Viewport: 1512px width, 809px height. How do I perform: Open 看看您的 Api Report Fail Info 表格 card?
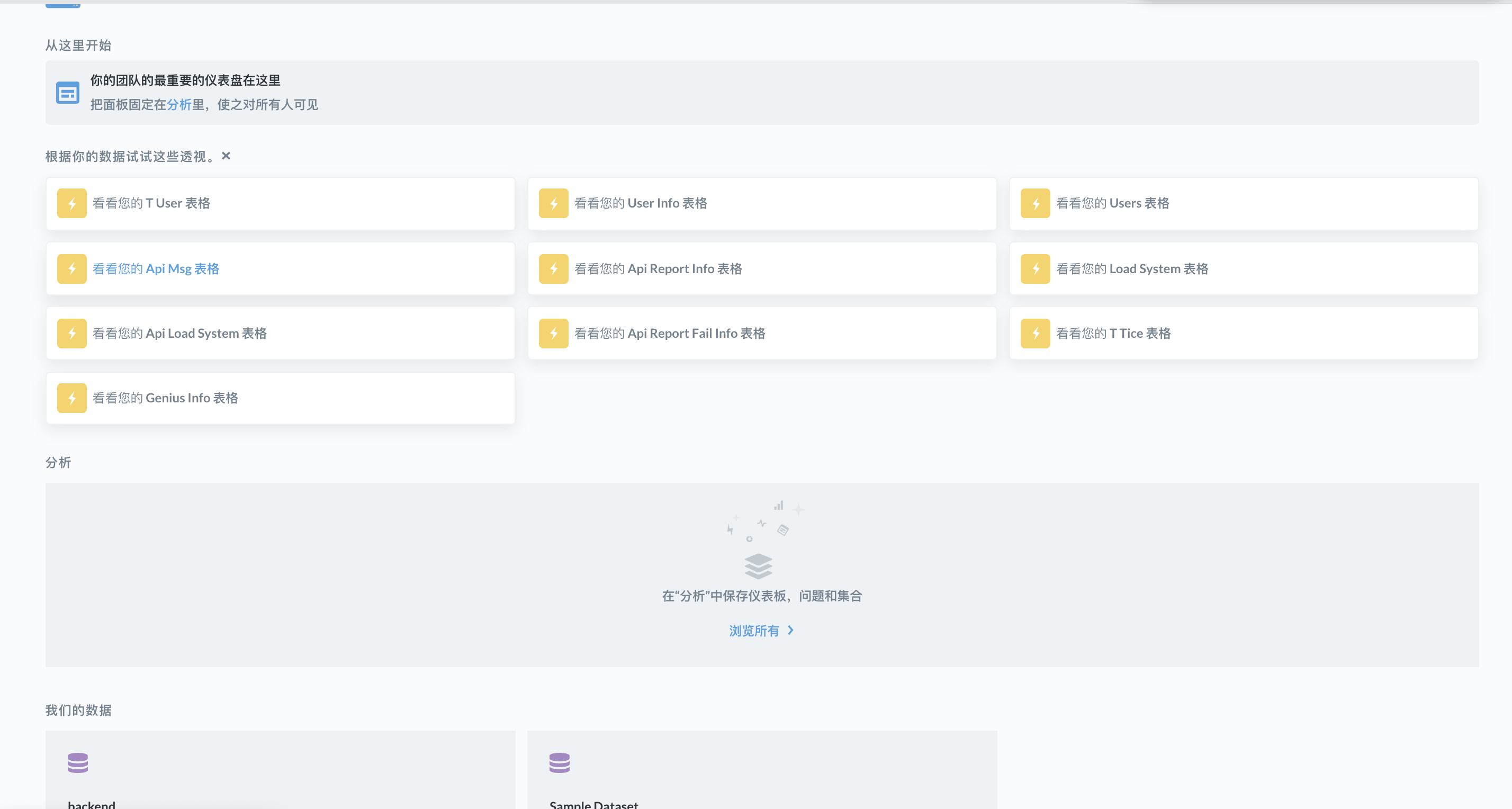point(670,334)
